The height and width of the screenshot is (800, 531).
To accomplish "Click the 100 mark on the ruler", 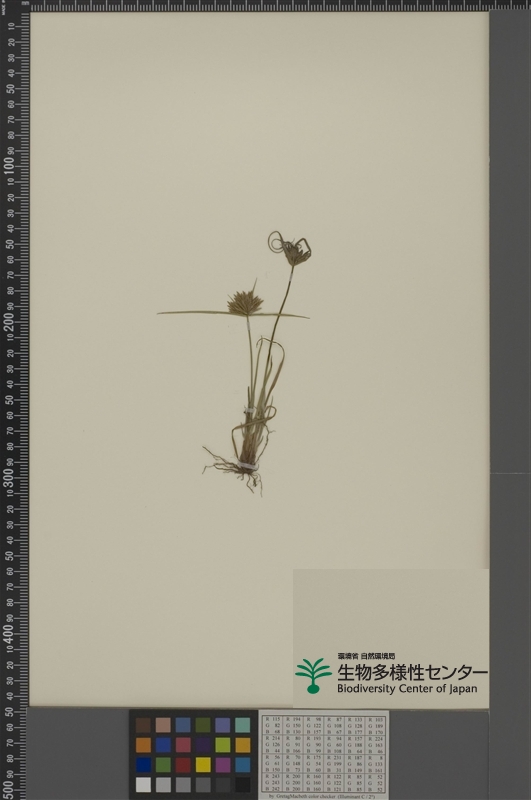I will [9, 166].
